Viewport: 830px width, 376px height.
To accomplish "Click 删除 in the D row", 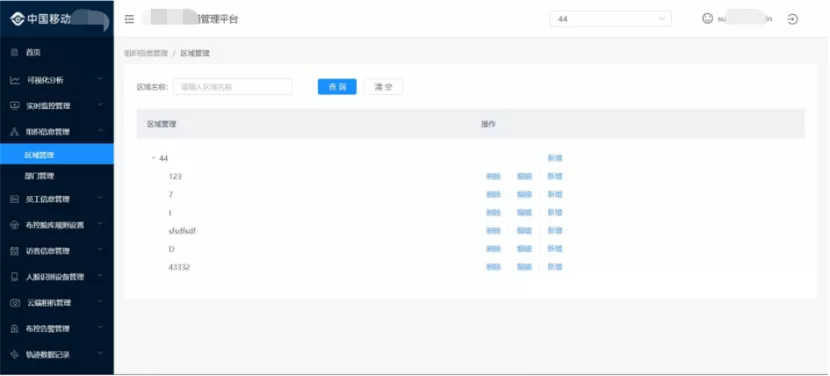I will coord(493,249).
